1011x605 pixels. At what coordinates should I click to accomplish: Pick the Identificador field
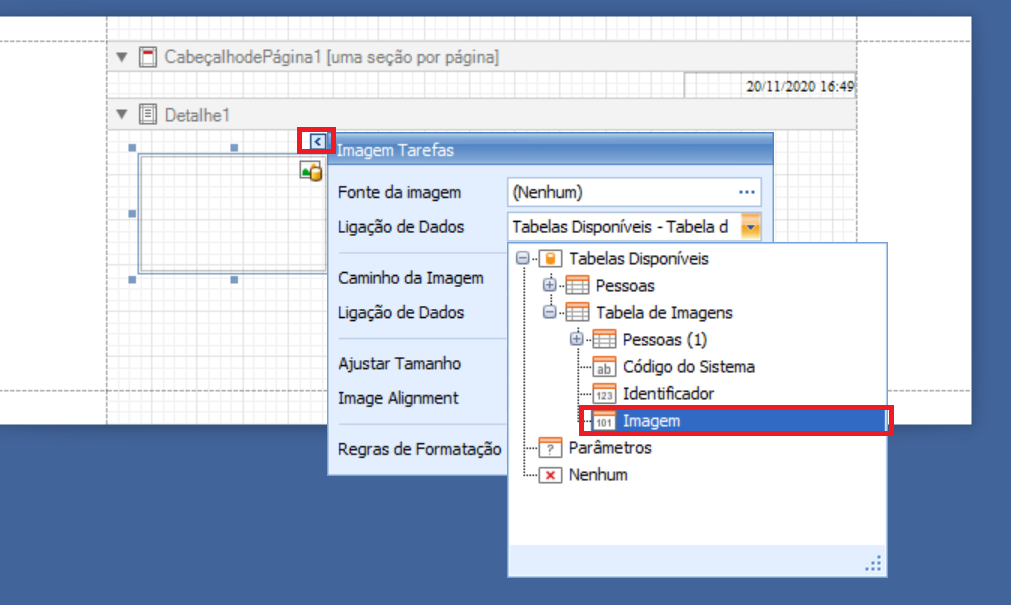(668, 394)
